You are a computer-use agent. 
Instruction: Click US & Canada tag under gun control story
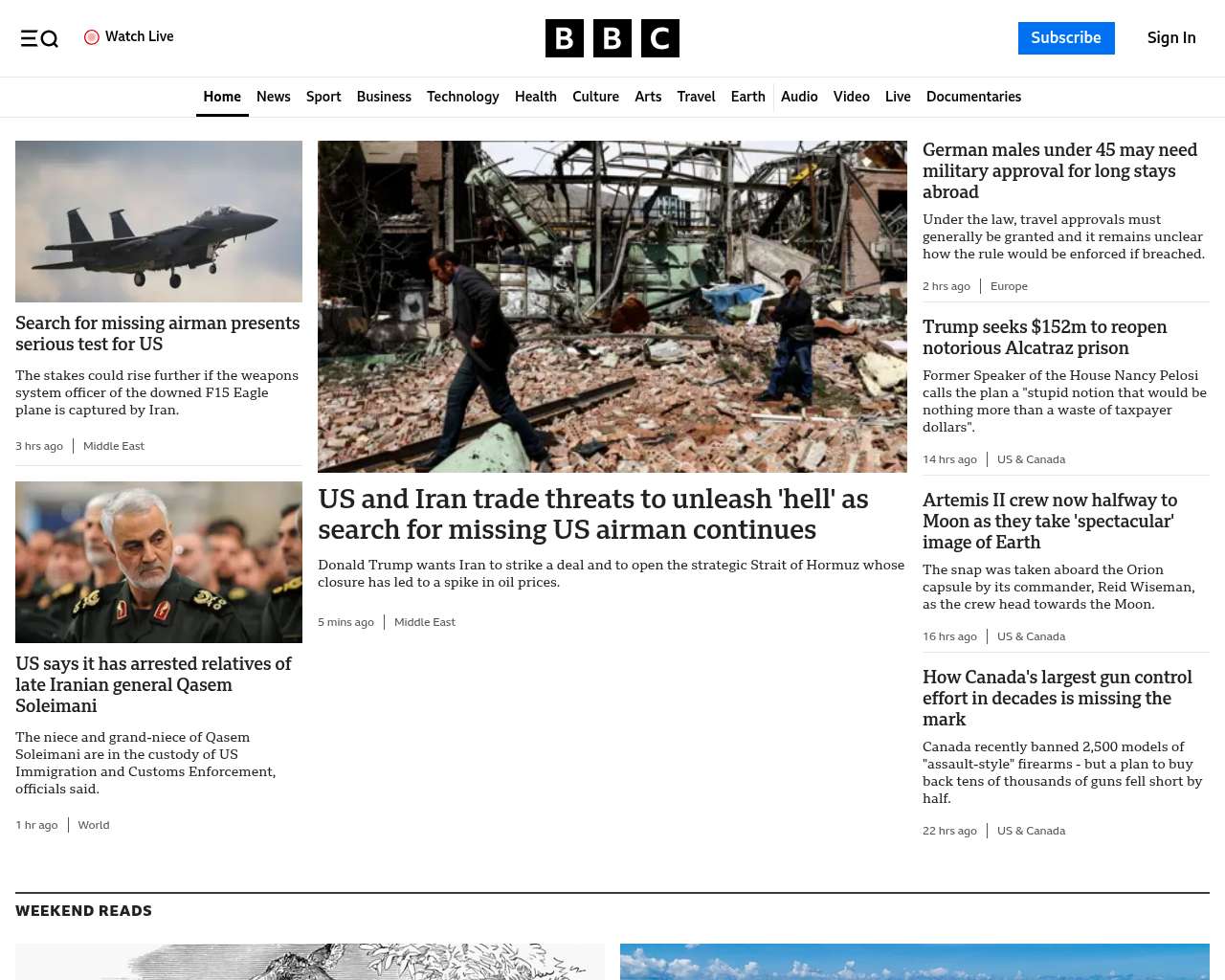[1031, 831]
